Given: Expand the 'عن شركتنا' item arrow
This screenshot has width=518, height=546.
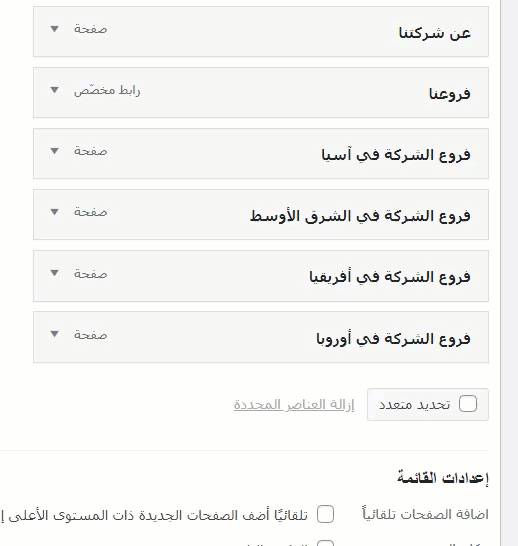Looking at the screenshot, I should coord(54,29).
